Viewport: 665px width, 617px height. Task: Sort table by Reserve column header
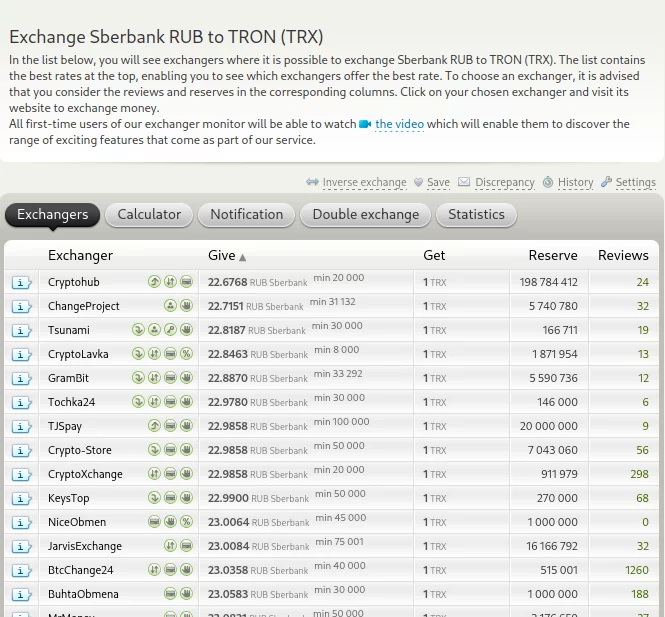(x=552, y=256)
